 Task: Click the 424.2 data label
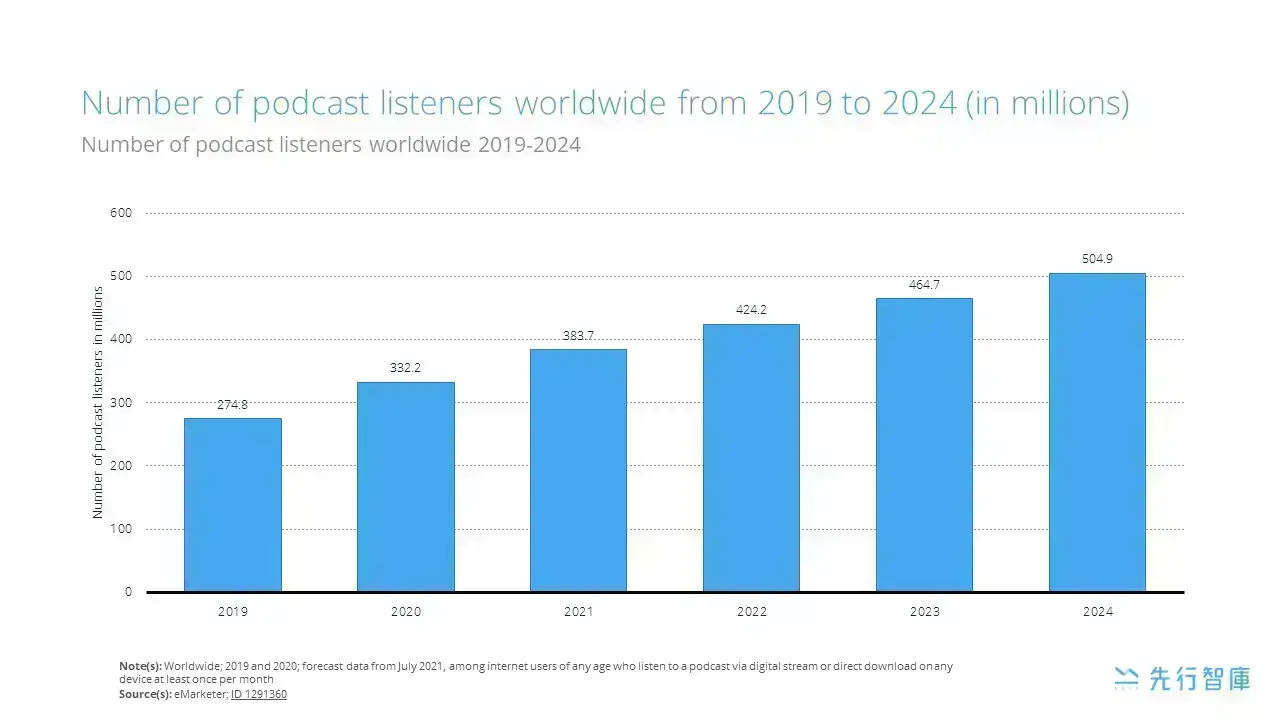[751, 310]
